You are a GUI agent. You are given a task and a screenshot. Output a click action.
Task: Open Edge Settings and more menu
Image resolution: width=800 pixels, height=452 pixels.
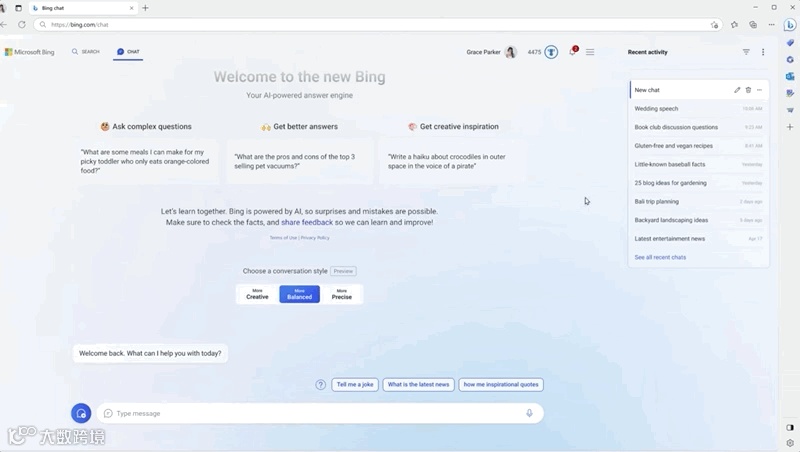pos(771,24)
